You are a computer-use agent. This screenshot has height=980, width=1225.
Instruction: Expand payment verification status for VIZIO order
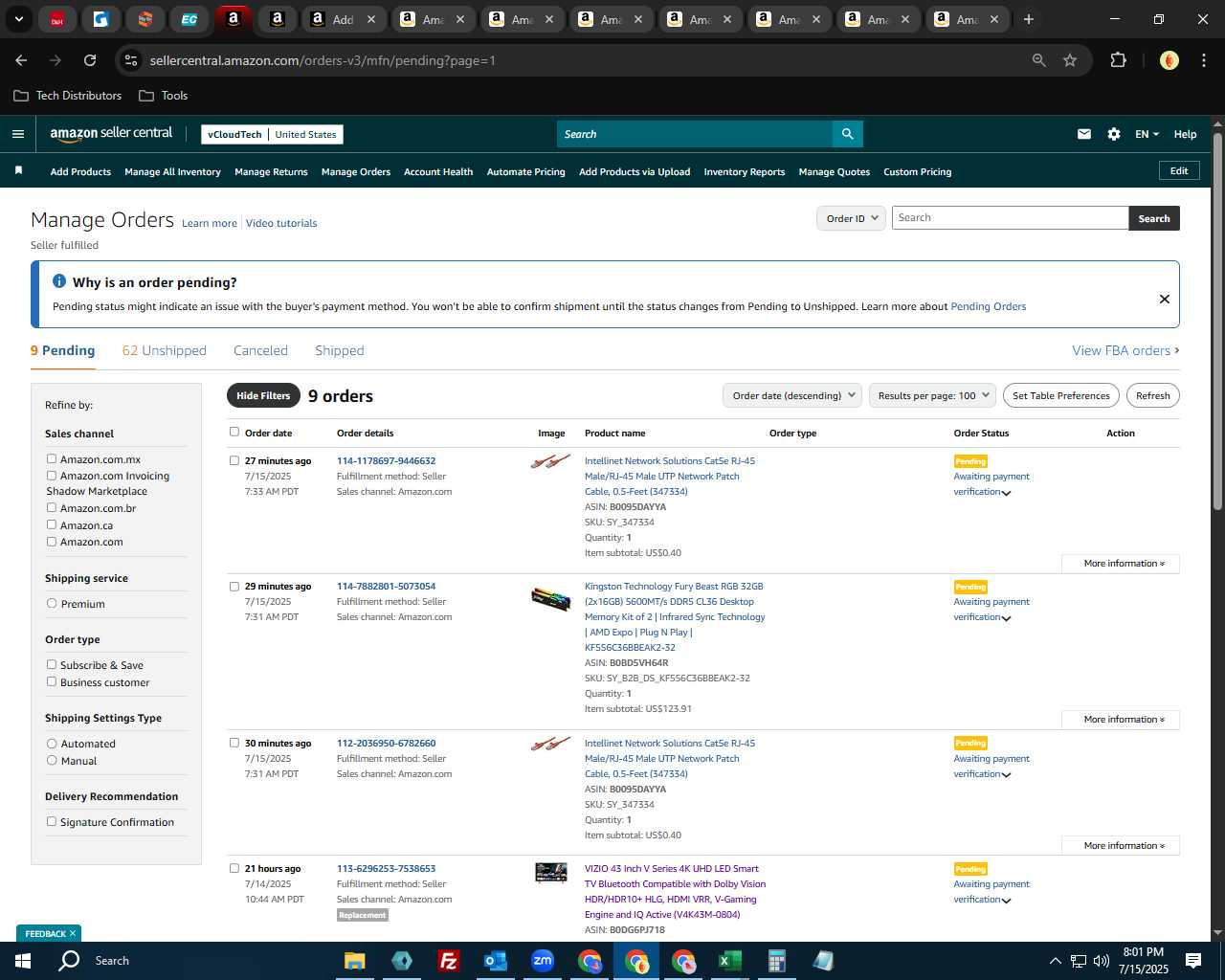(x=1006, y=901)
